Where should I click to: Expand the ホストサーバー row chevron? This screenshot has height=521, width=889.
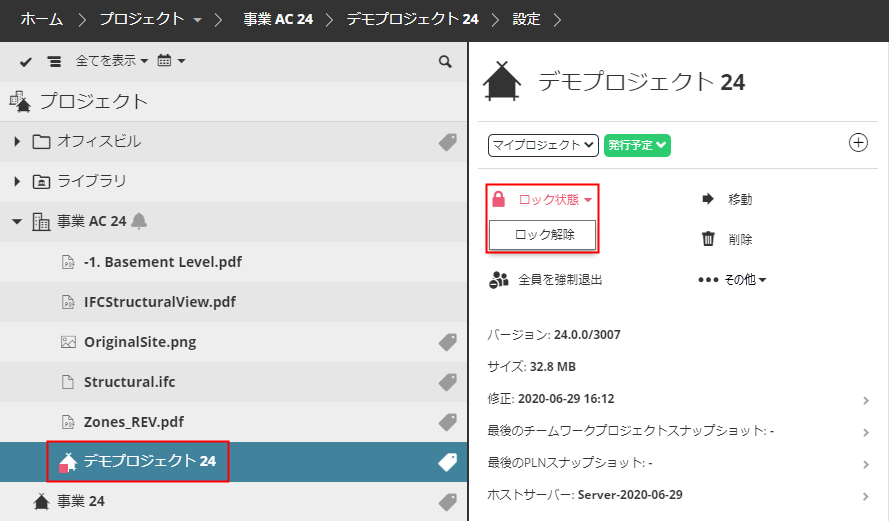(866, 497)
